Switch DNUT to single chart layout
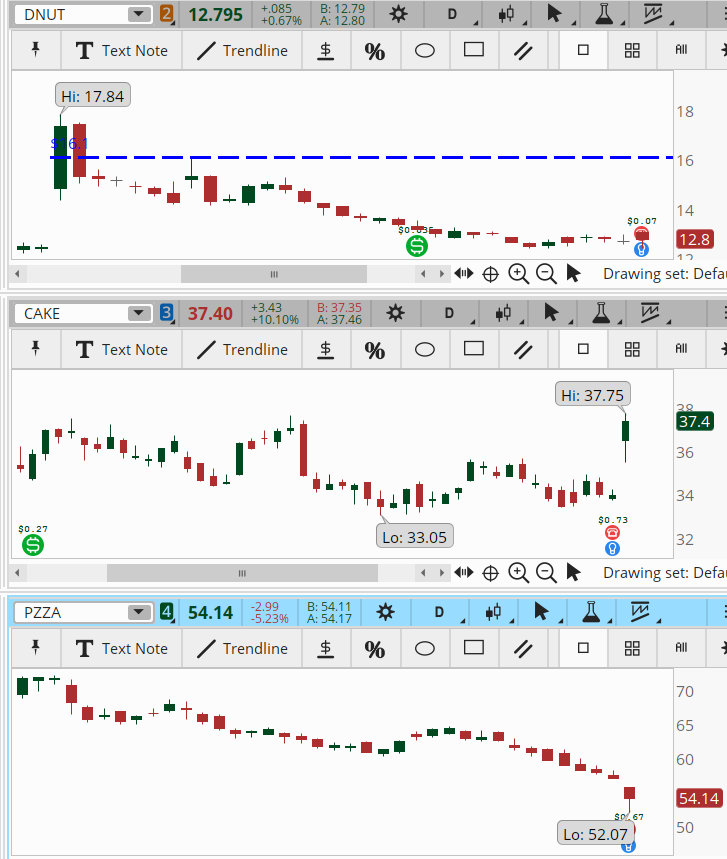 click(583, 50)
